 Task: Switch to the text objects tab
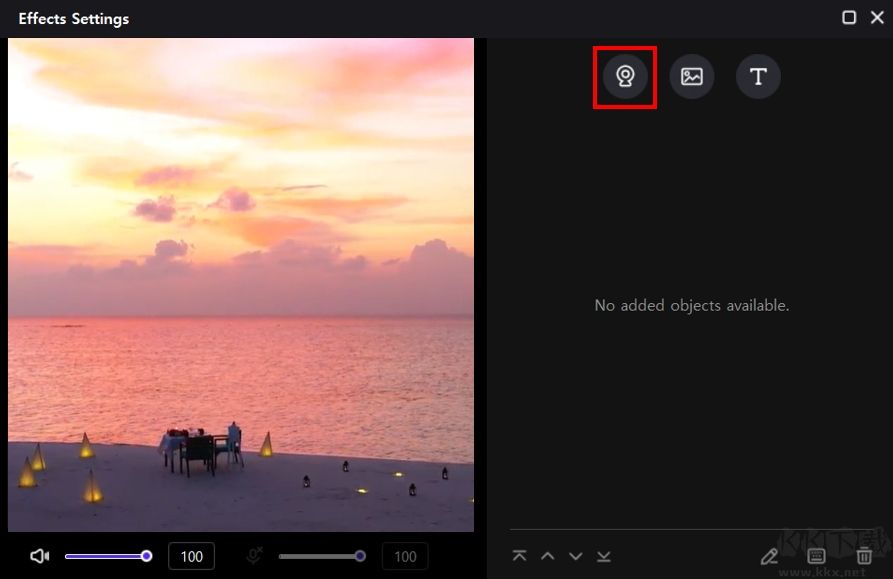point(758,76)
